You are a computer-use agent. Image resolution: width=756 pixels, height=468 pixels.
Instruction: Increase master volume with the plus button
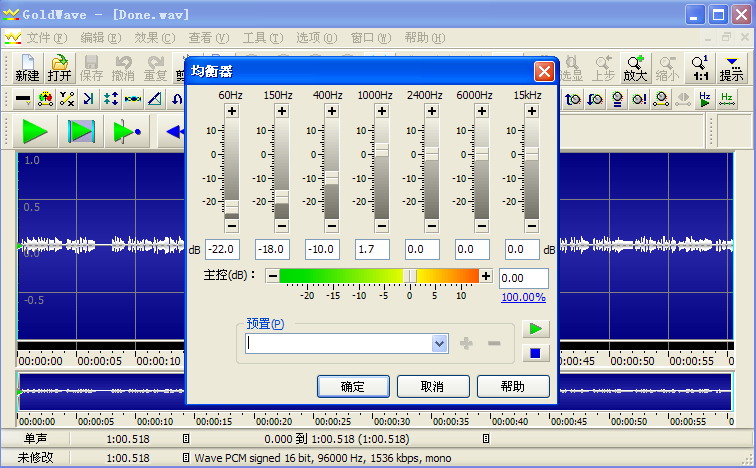pos(486,276)
